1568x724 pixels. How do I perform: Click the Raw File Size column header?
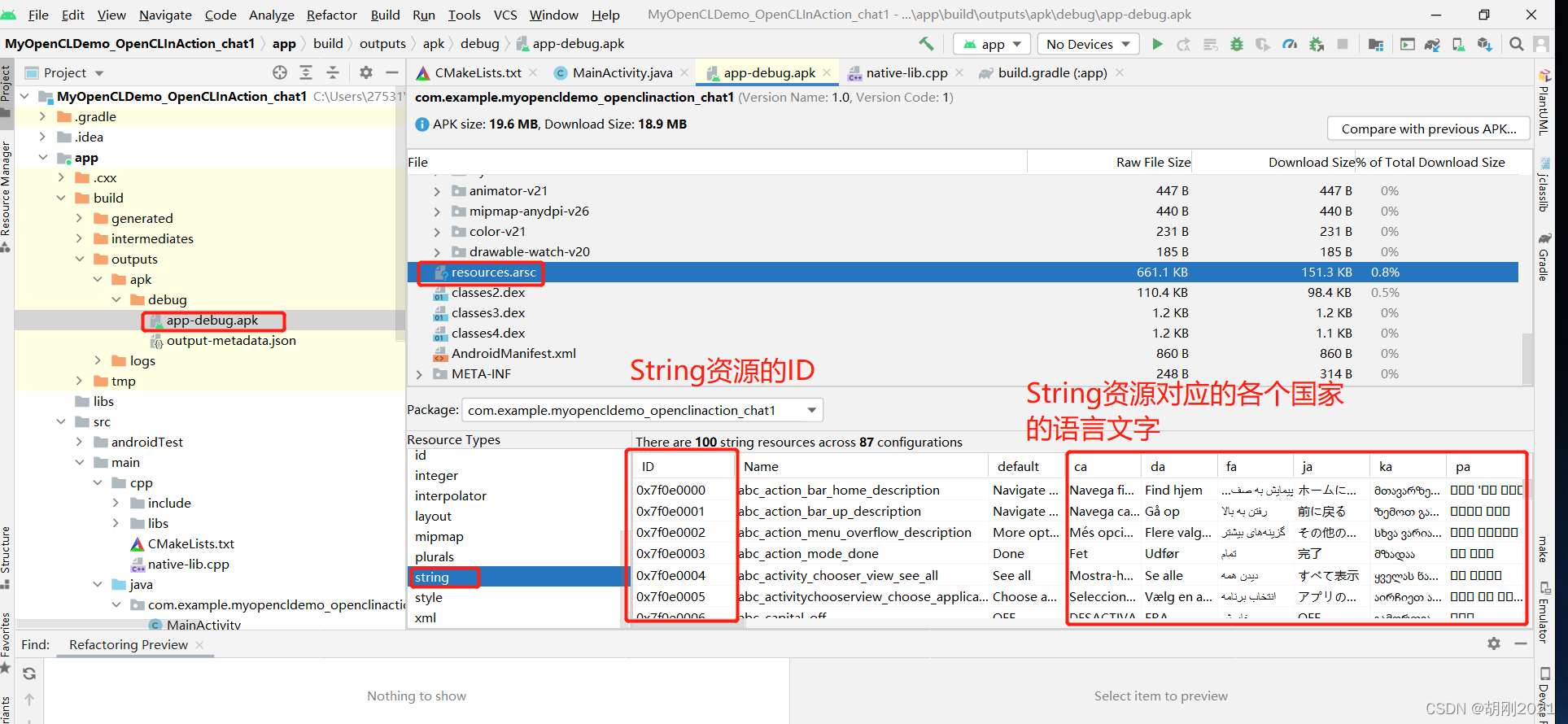1153,162
